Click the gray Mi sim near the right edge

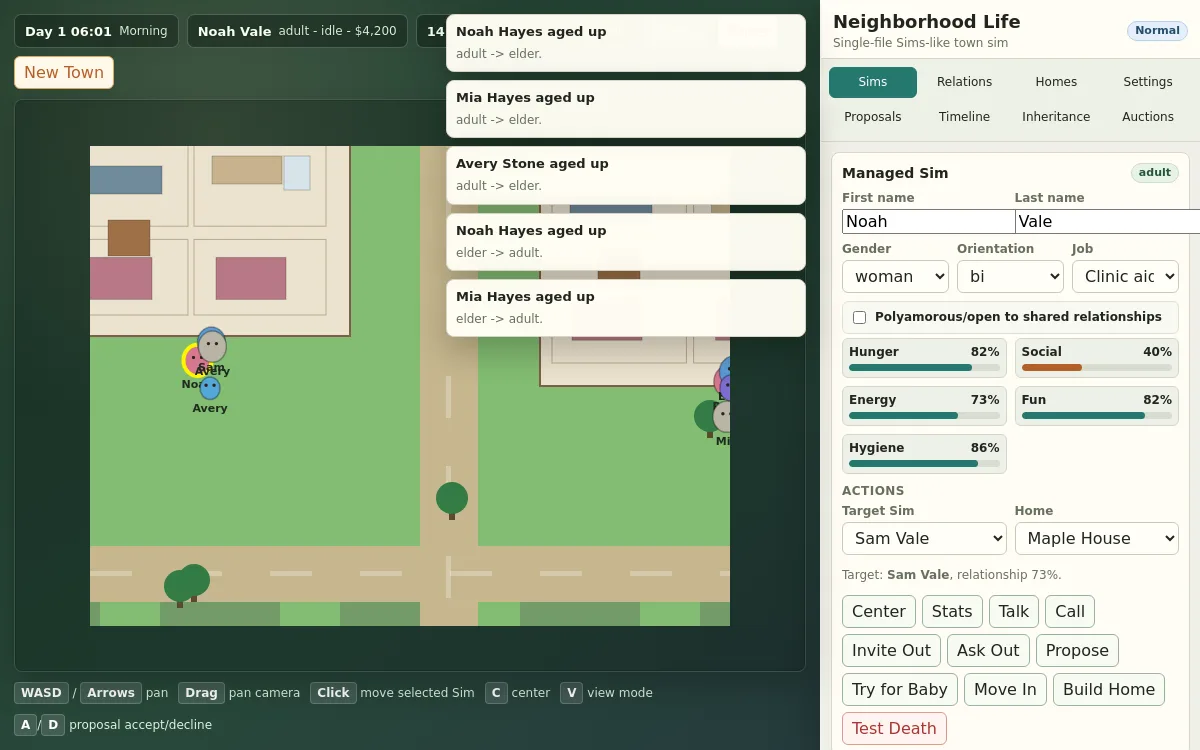(722, 416)
